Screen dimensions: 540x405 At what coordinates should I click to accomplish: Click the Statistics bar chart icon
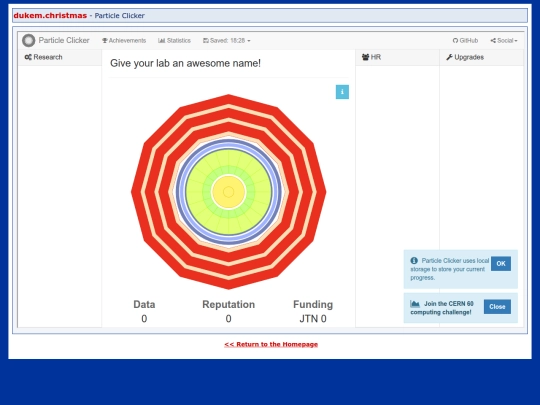pos(161,41)
